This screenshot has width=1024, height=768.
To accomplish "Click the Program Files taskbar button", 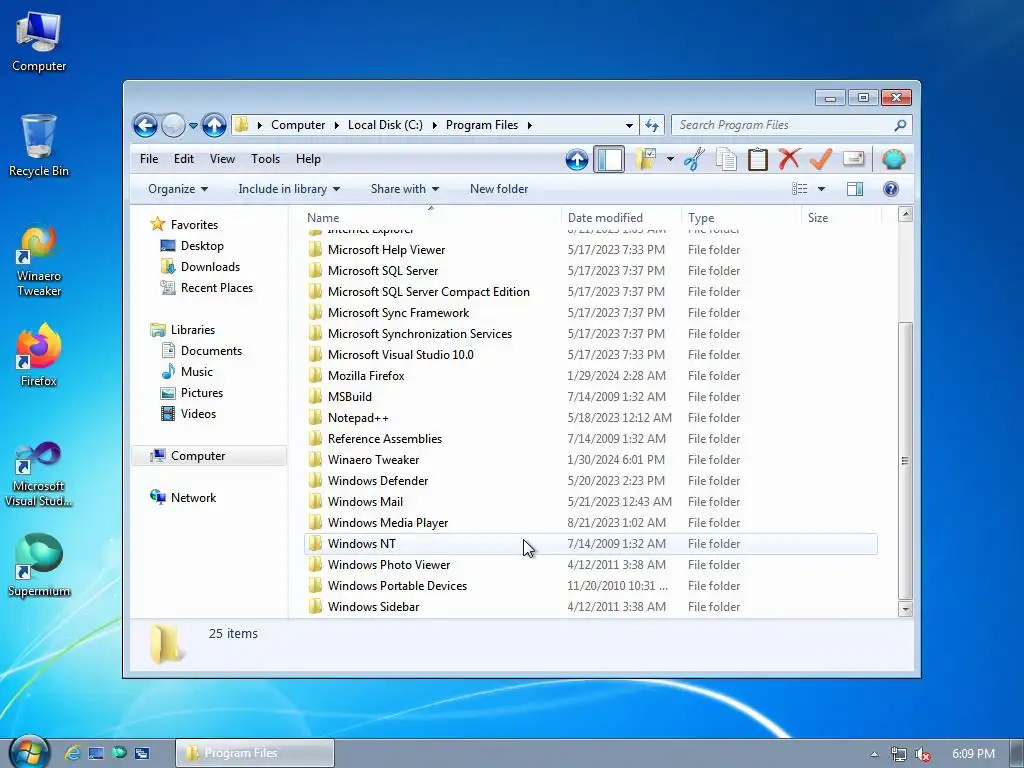I will pyautogui.click(x=255, y=753).
